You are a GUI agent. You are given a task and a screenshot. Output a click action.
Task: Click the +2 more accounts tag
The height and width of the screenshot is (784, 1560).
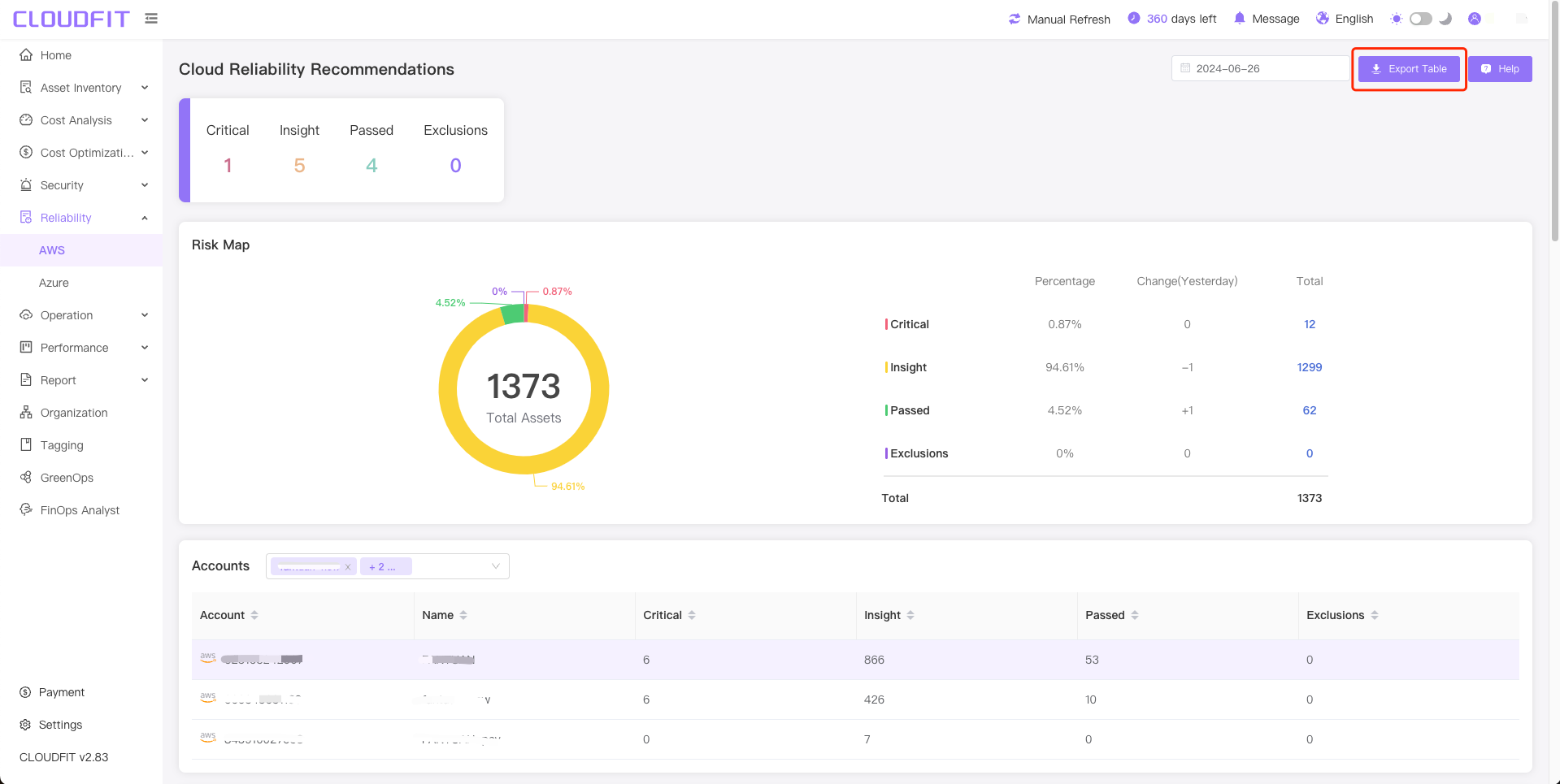tap(386, 566)
